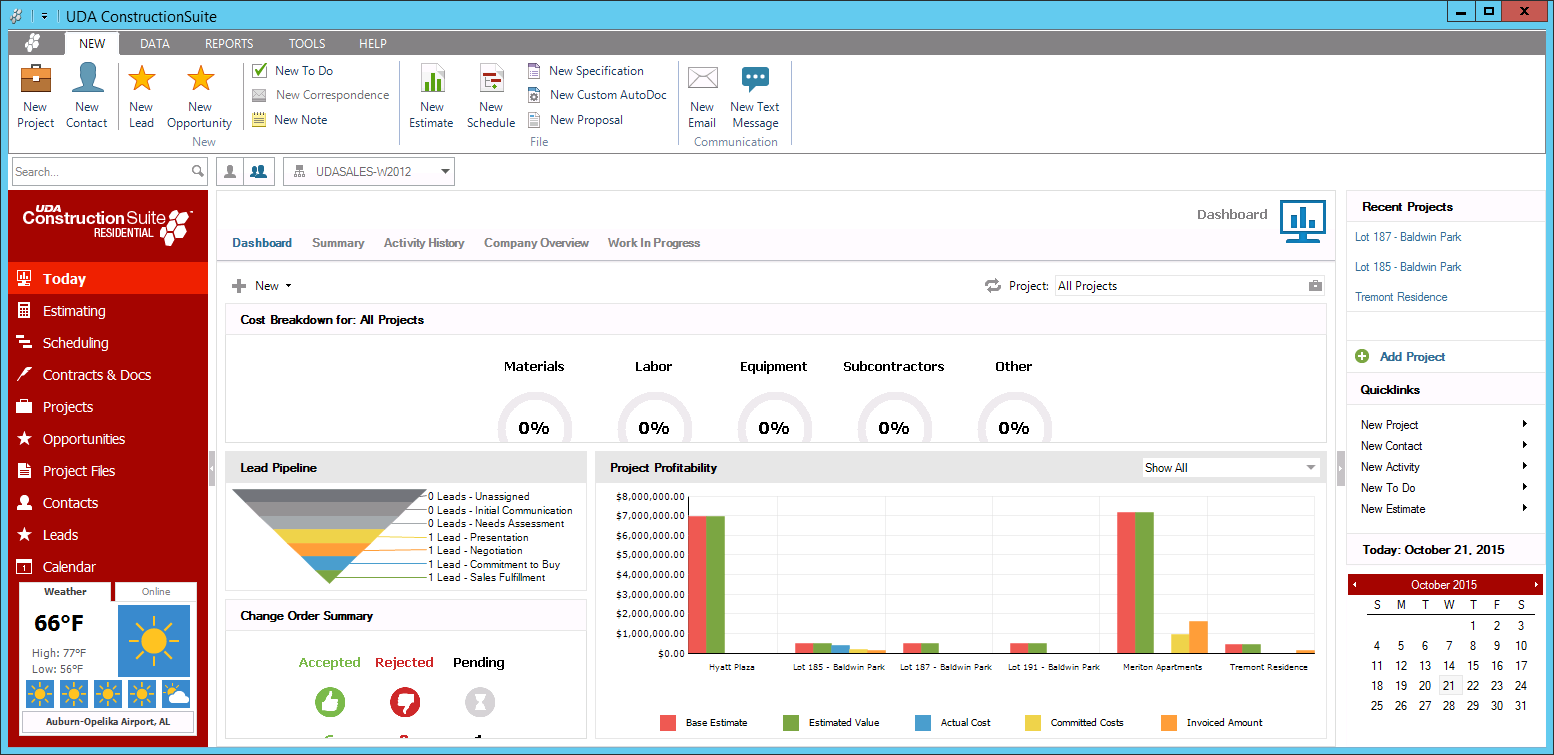Screen dimensions: 1554x755
Task: Open Projects in sidebar
Action: tap(108, 407)
